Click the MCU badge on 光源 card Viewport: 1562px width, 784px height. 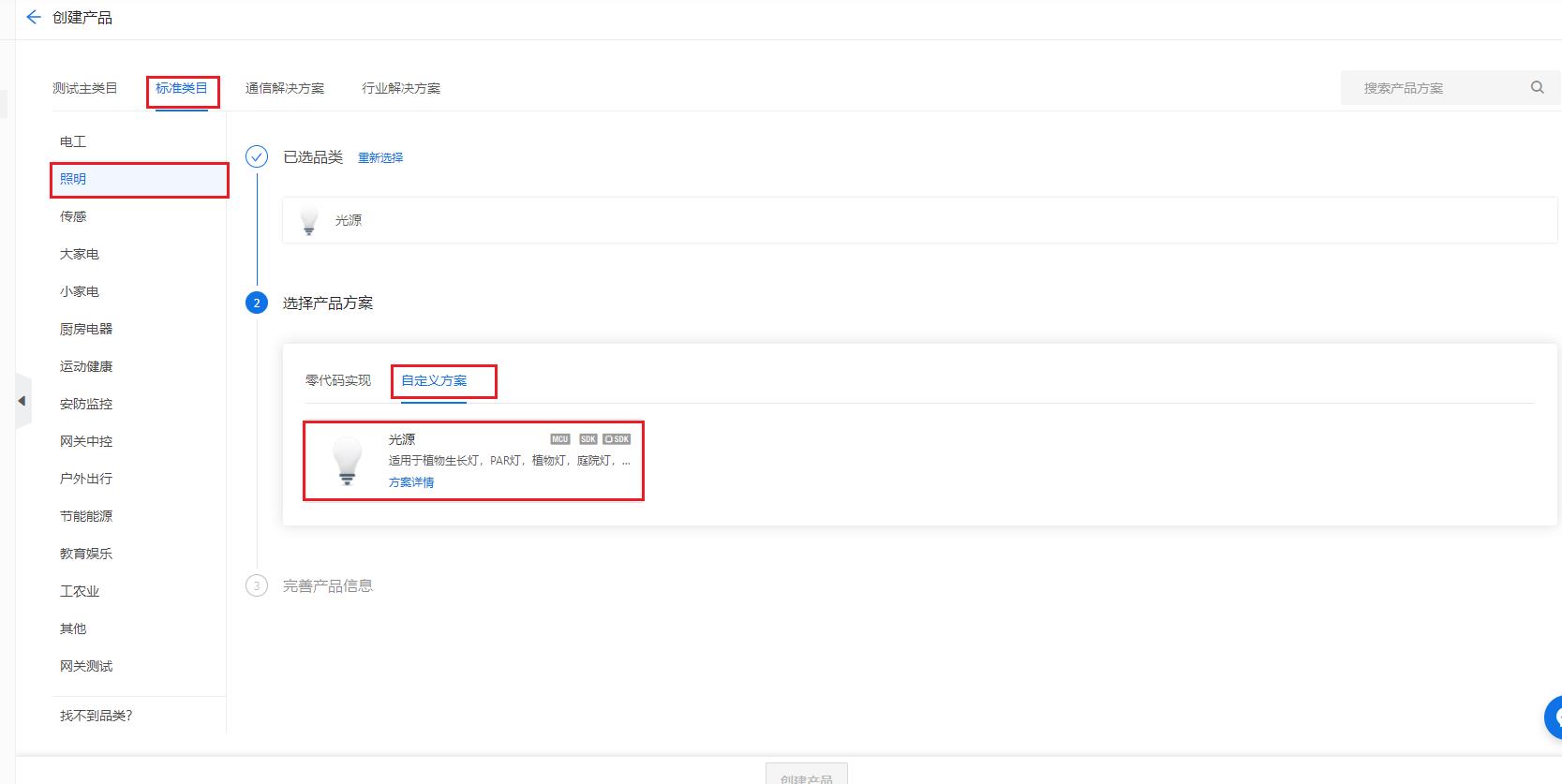tap(560, 438)
